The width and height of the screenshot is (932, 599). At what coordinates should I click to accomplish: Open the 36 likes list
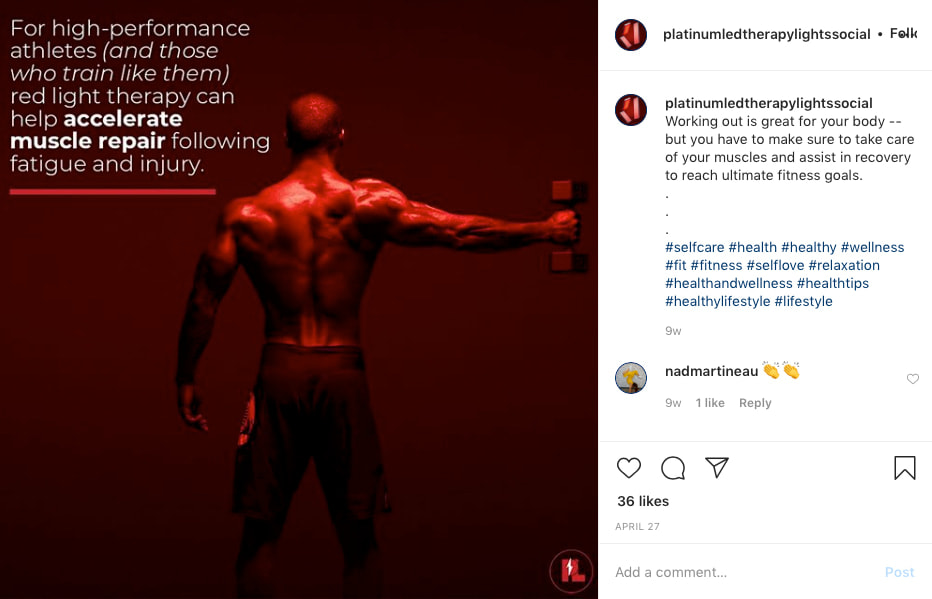643,501
